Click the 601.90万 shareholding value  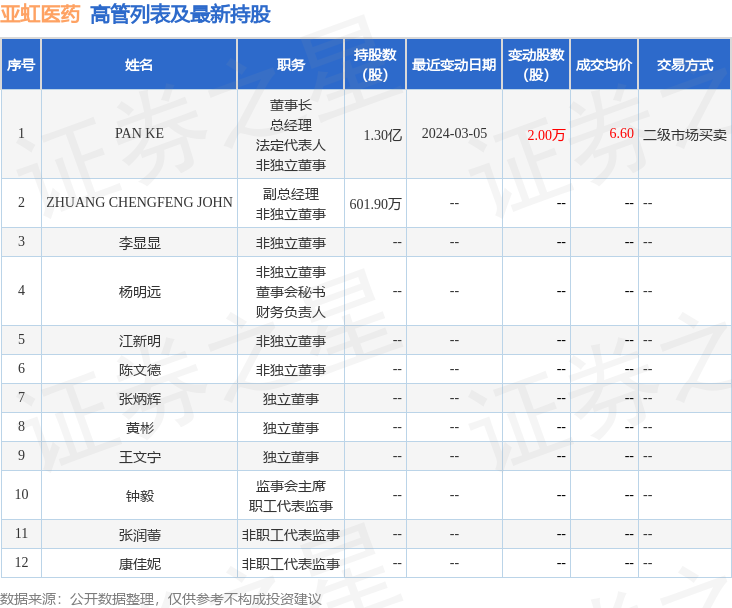pos(375,204)
